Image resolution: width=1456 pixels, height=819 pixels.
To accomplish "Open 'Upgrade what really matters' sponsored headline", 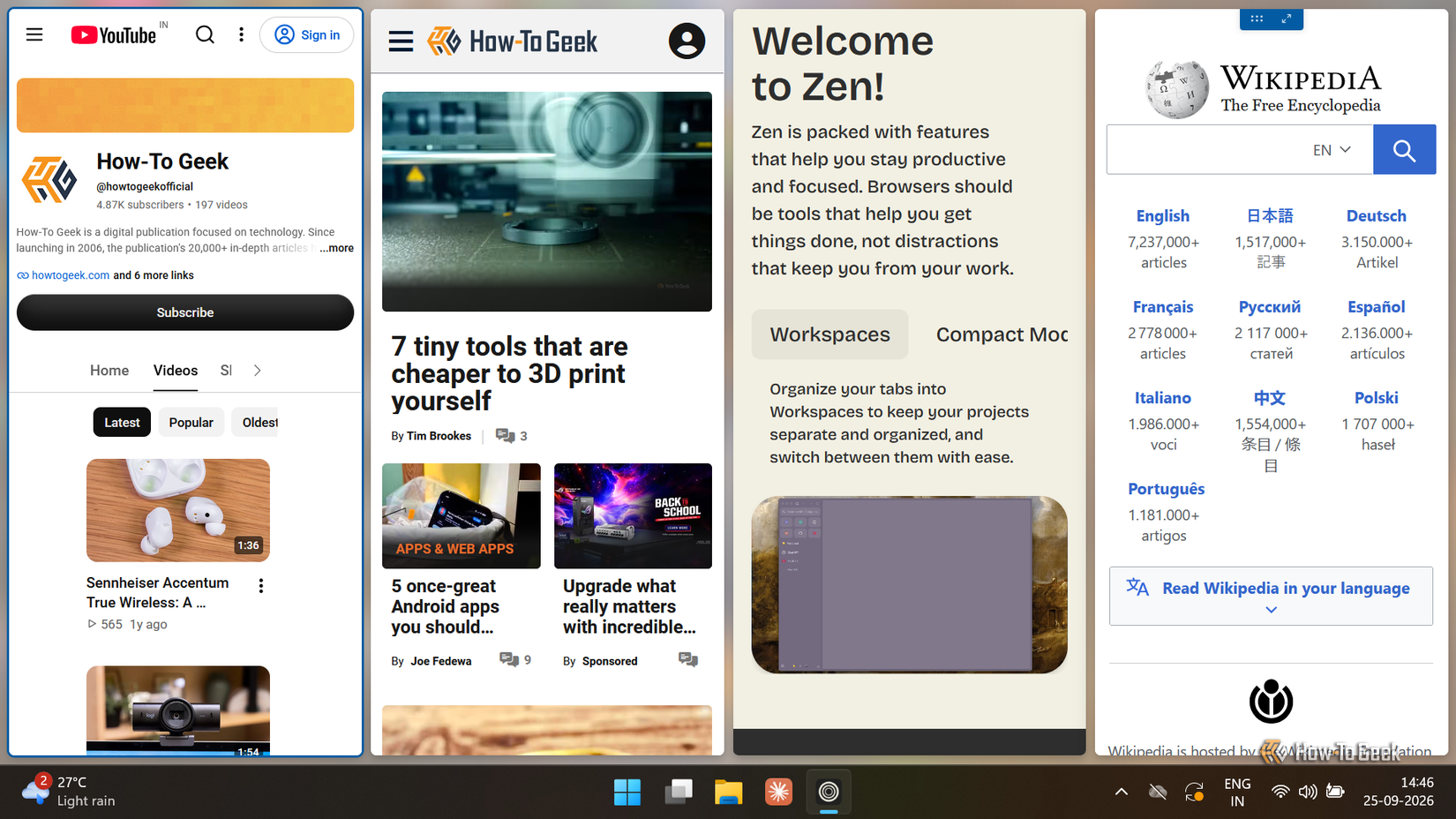I will (x=629, y=606).
